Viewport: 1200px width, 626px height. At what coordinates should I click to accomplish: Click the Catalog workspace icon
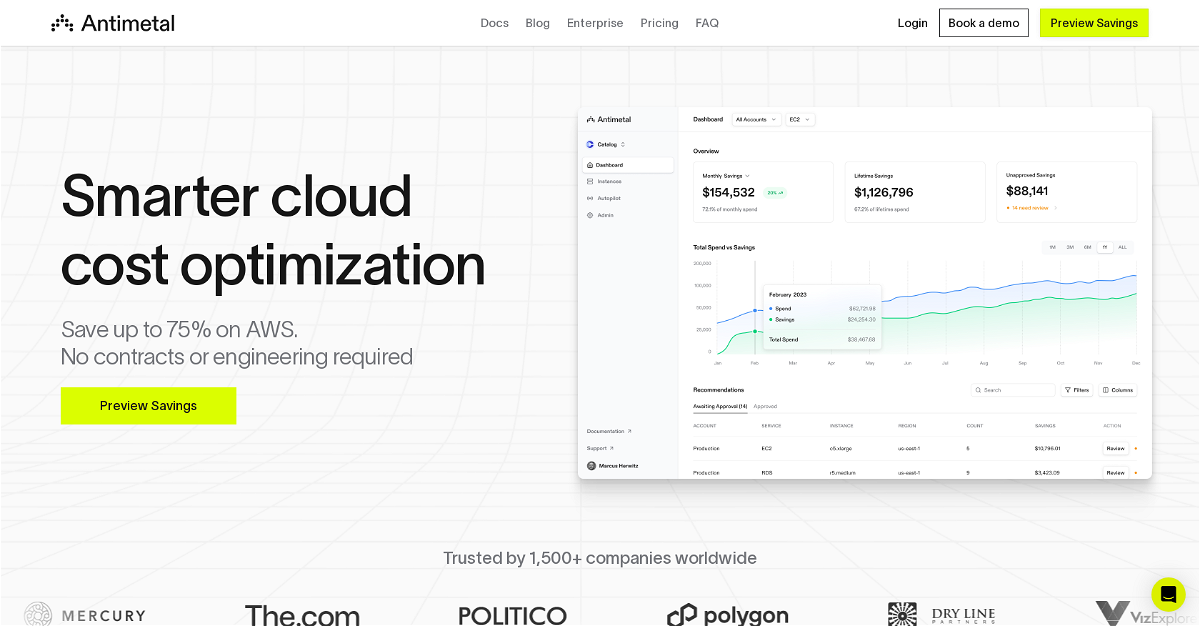point(590,144)
